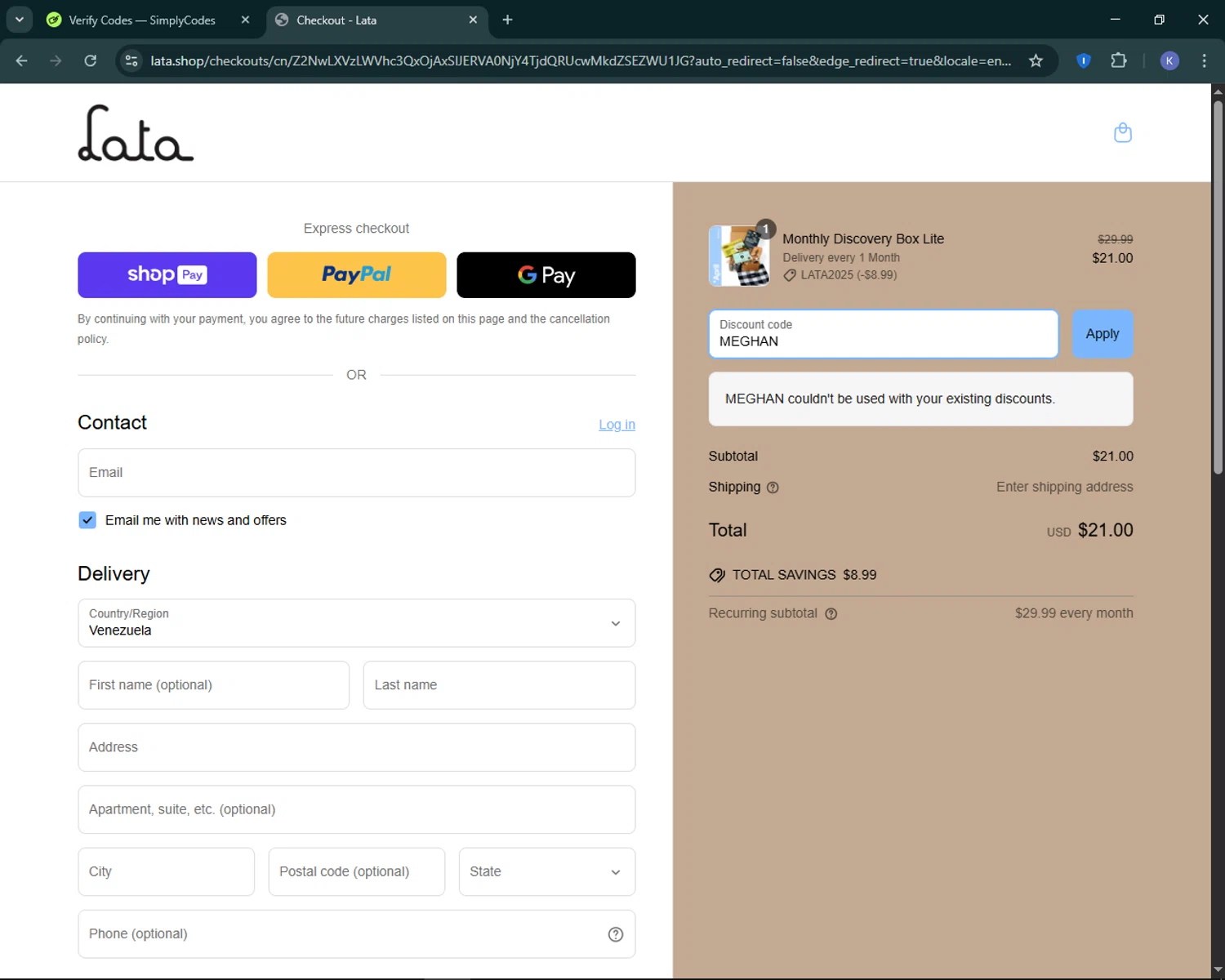Open site information icon in address bar
The width and height of the screenshot is (1225, 980).
point(131,60)
